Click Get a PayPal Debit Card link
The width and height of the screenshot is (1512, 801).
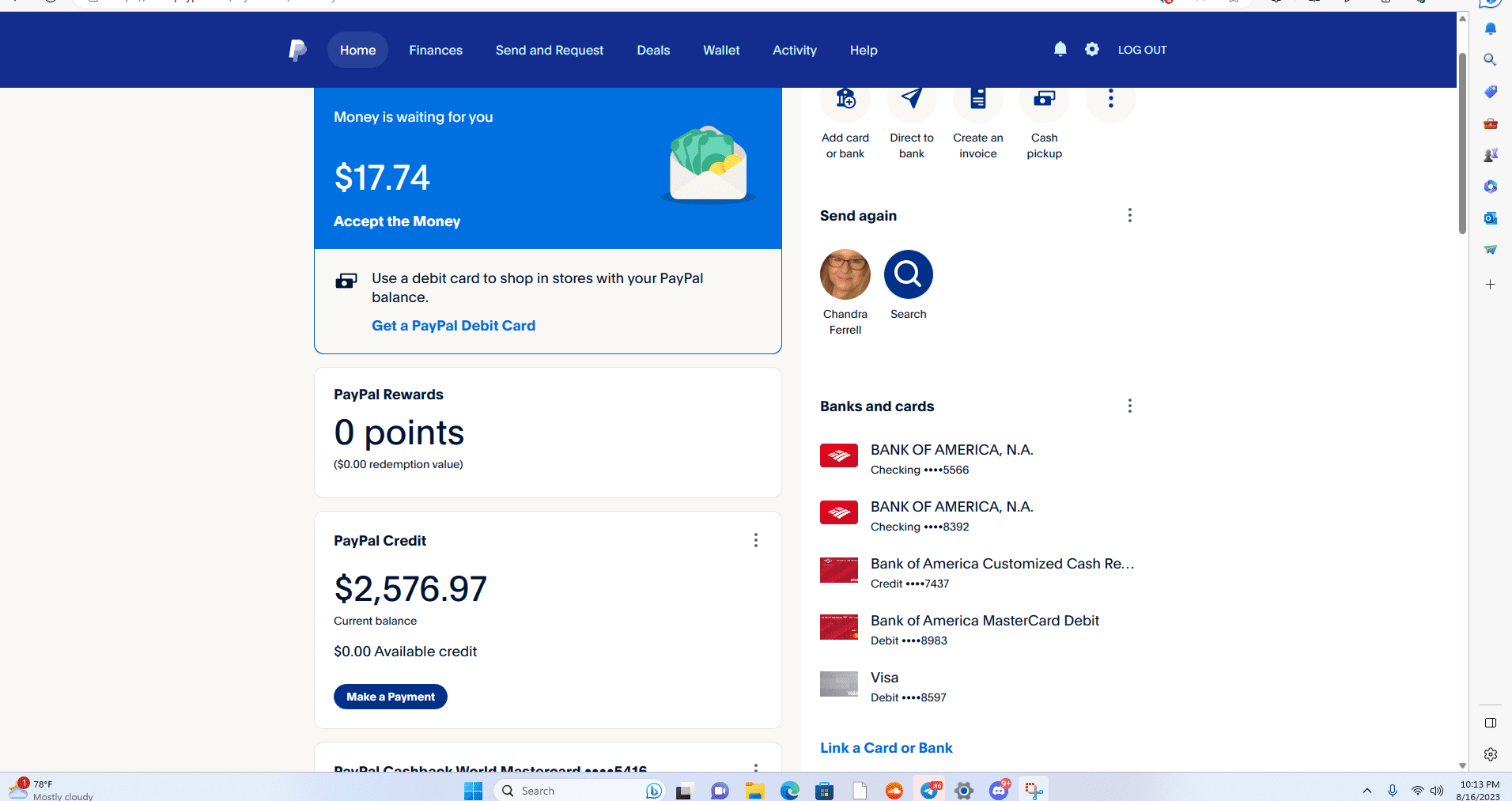pos(453,326)
